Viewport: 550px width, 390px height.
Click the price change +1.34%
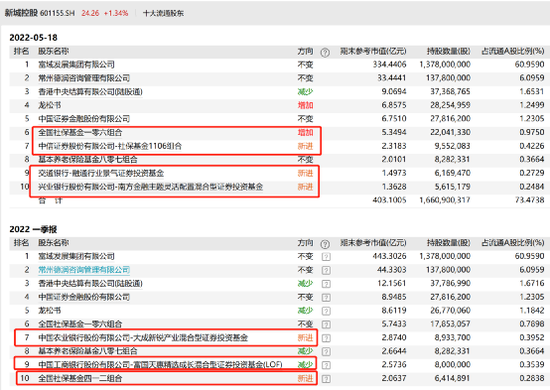pyautogui.click(x=116, y=13)
